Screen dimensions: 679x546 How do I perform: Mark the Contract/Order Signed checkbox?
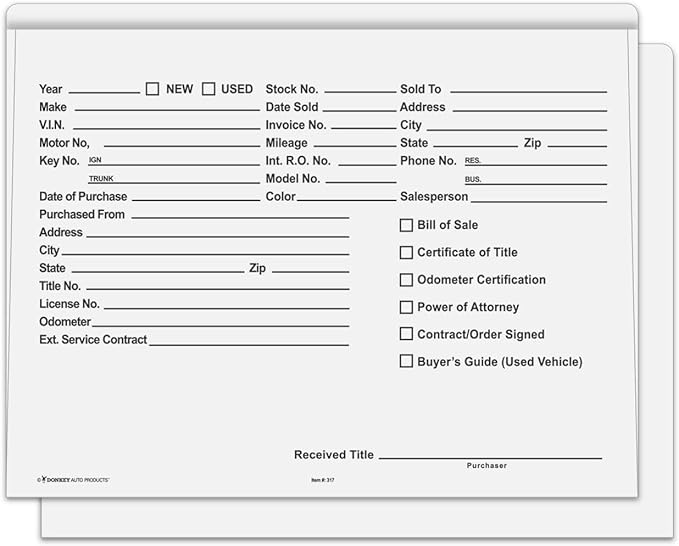coord(406,334)
